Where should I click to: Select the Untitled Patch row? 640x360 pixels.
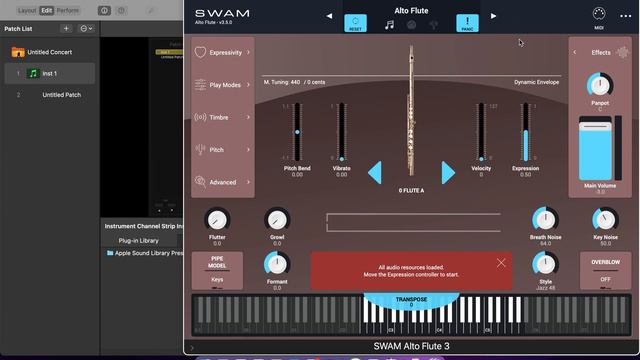pyautogui.click(x=50, y=95)
